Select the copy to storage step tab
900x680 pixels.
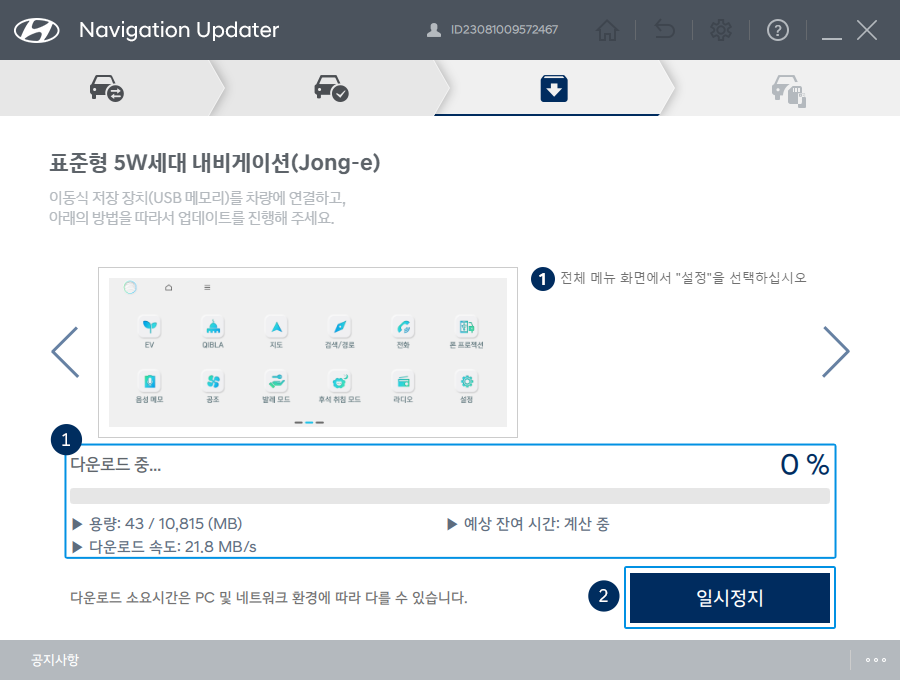788,88
